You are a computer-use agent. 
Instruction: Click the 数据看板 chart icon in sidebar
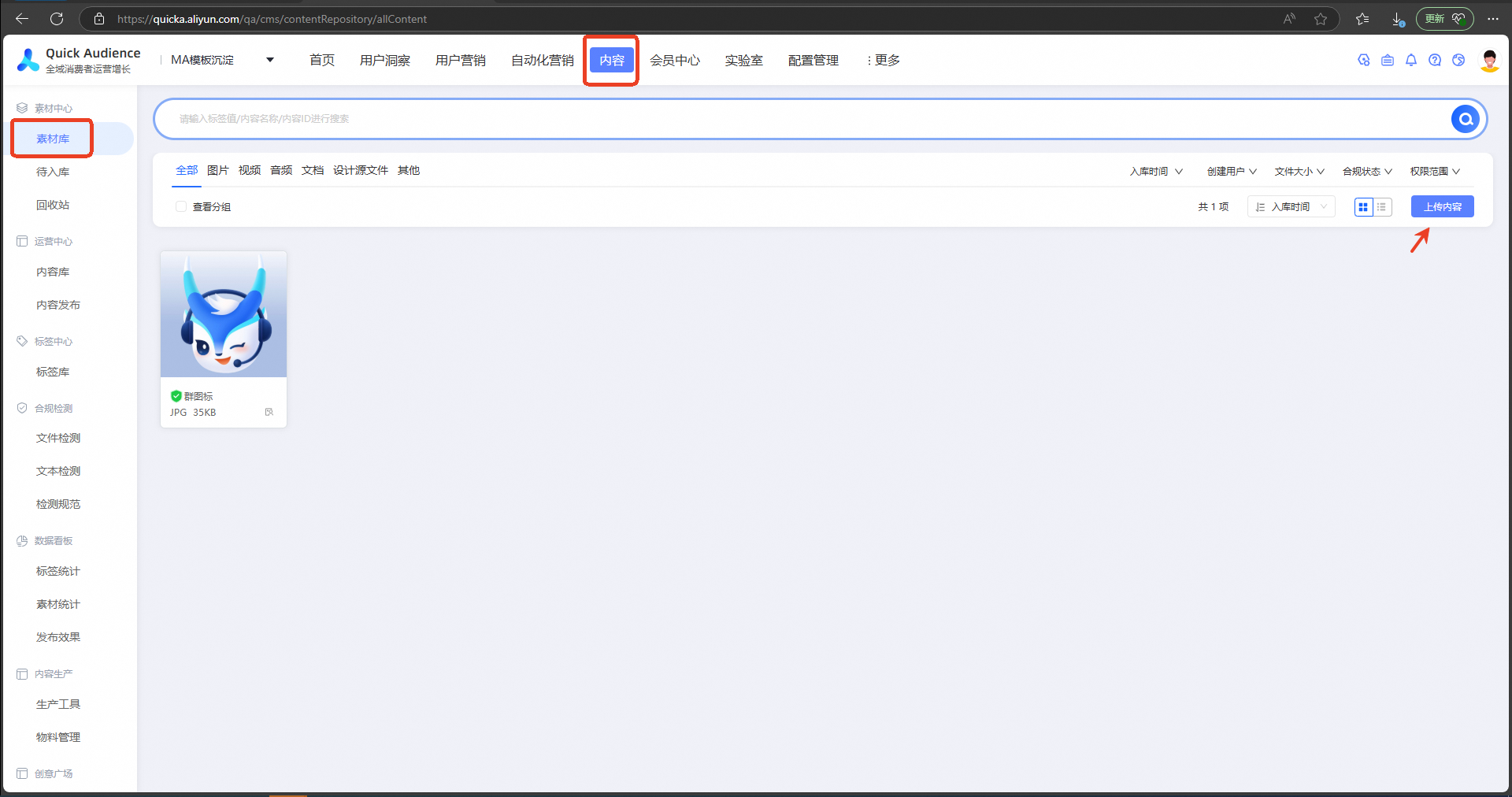pyautogui.click(x=22, y=540)
